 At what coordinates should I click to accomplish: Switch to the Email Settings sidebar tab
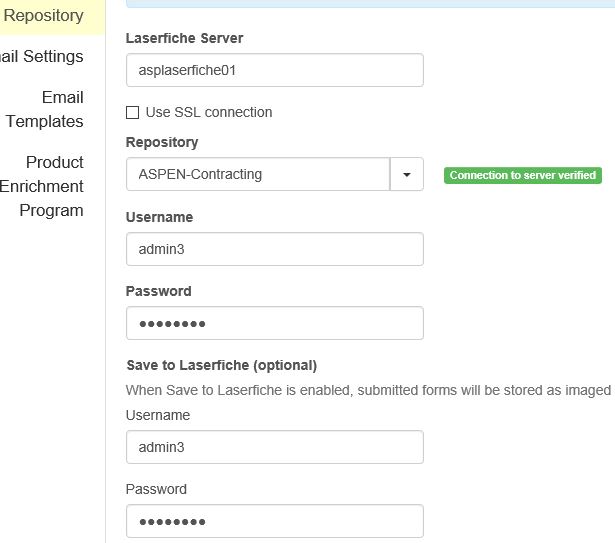(x=45, y=57)
